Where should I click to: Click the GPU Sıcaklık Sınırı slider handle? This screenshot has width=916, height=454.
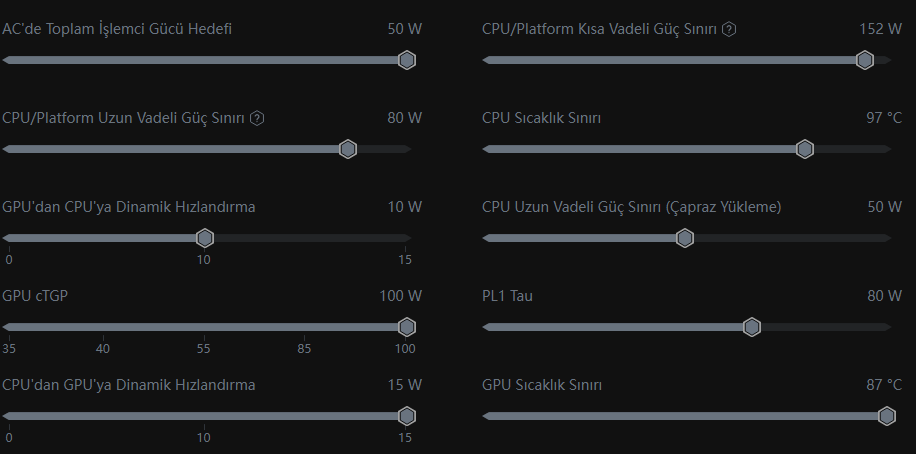(887, 416)
